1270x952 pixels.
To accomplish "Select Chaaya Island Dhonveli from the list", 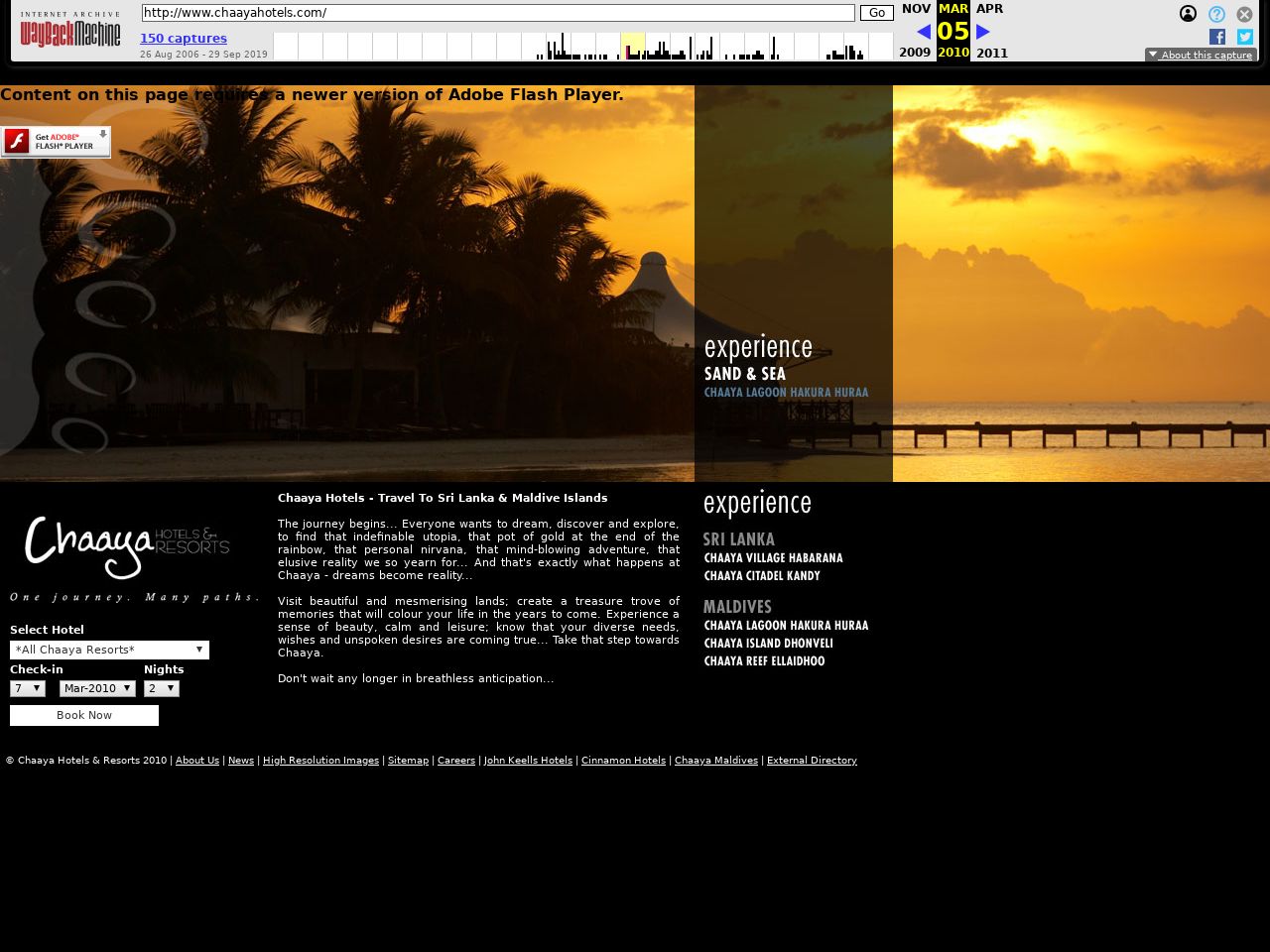I will [768, 644].
